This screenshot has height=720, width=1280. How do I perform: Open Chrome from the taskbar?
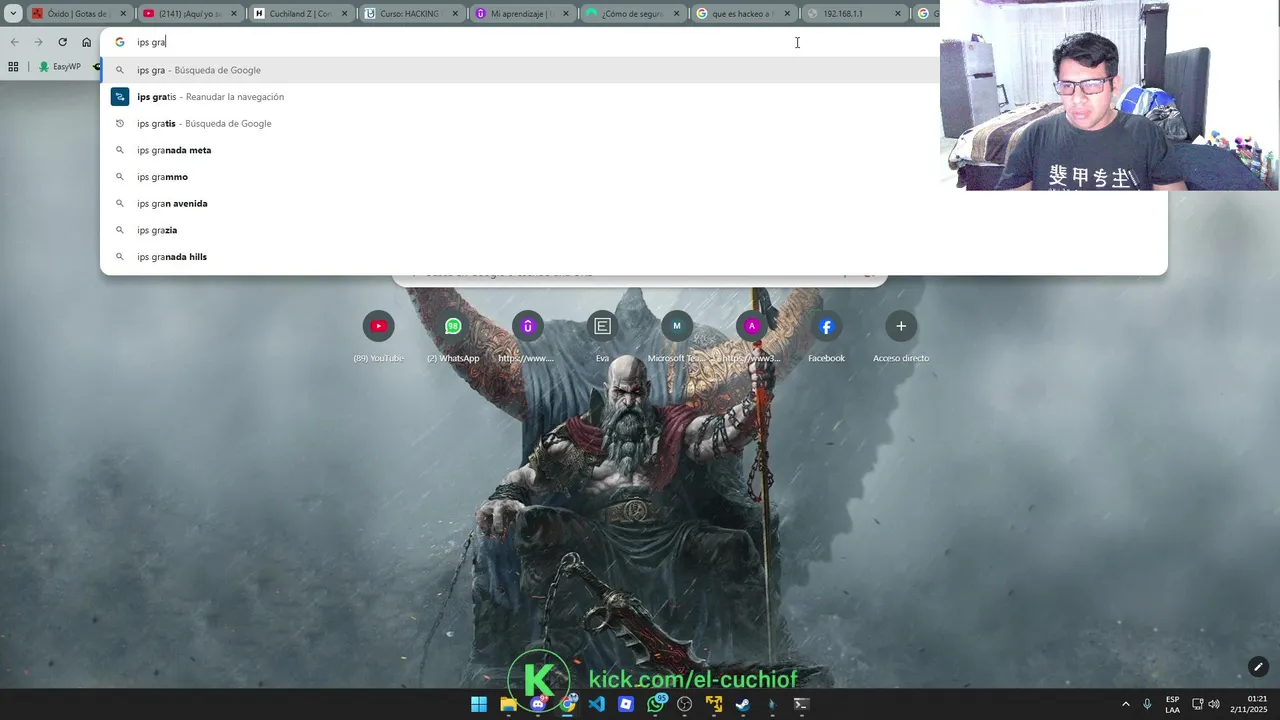click(568, 704)
